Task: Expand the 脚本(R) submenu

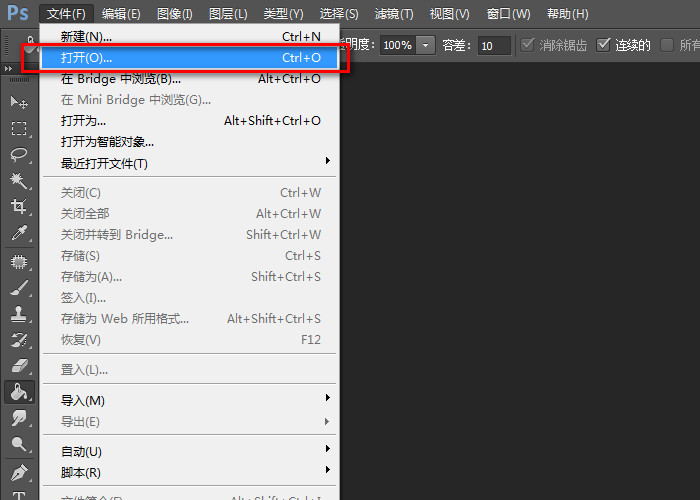Action: [x=189, y=472]
